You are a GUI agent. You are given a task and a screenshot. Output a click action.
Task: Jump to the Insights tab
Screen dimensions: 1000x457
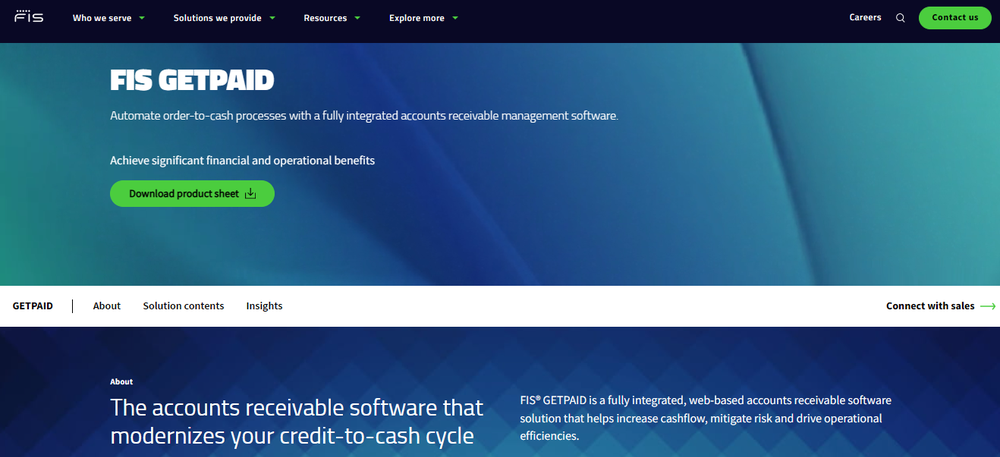[x=264, y=306]
